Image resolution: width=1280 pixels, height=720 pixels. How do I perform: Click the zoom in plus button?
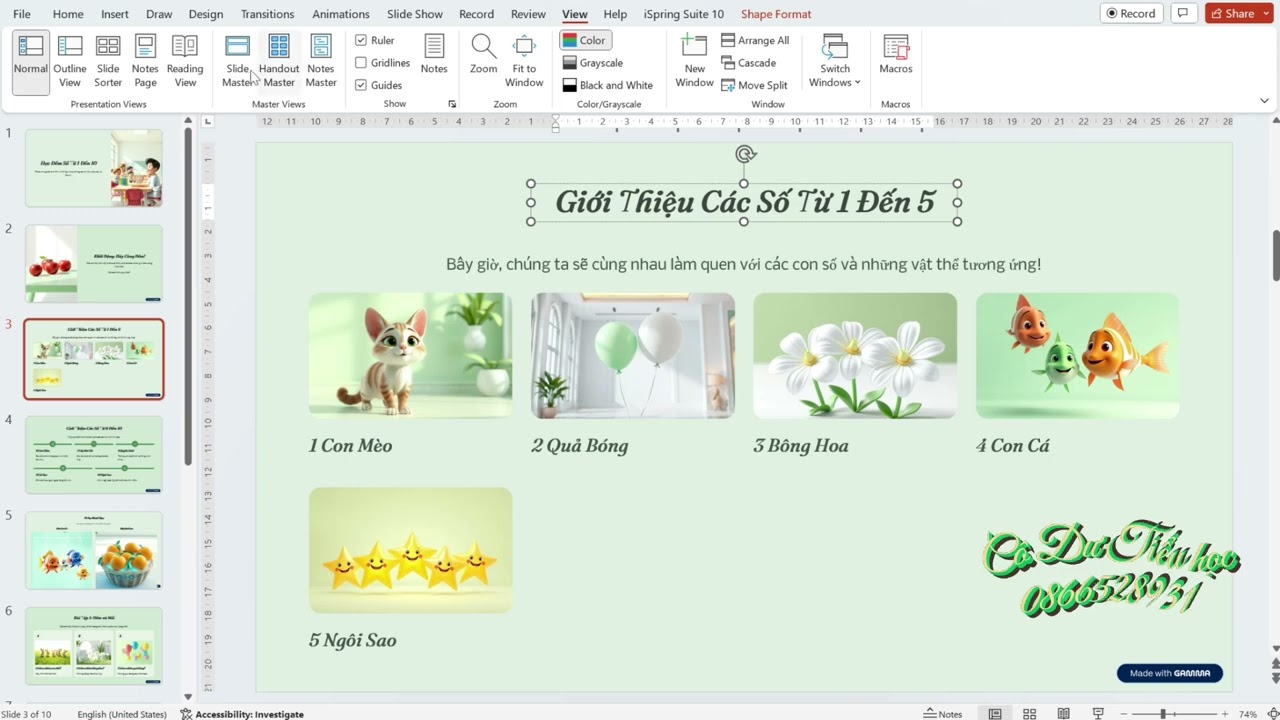(1225, 714)
